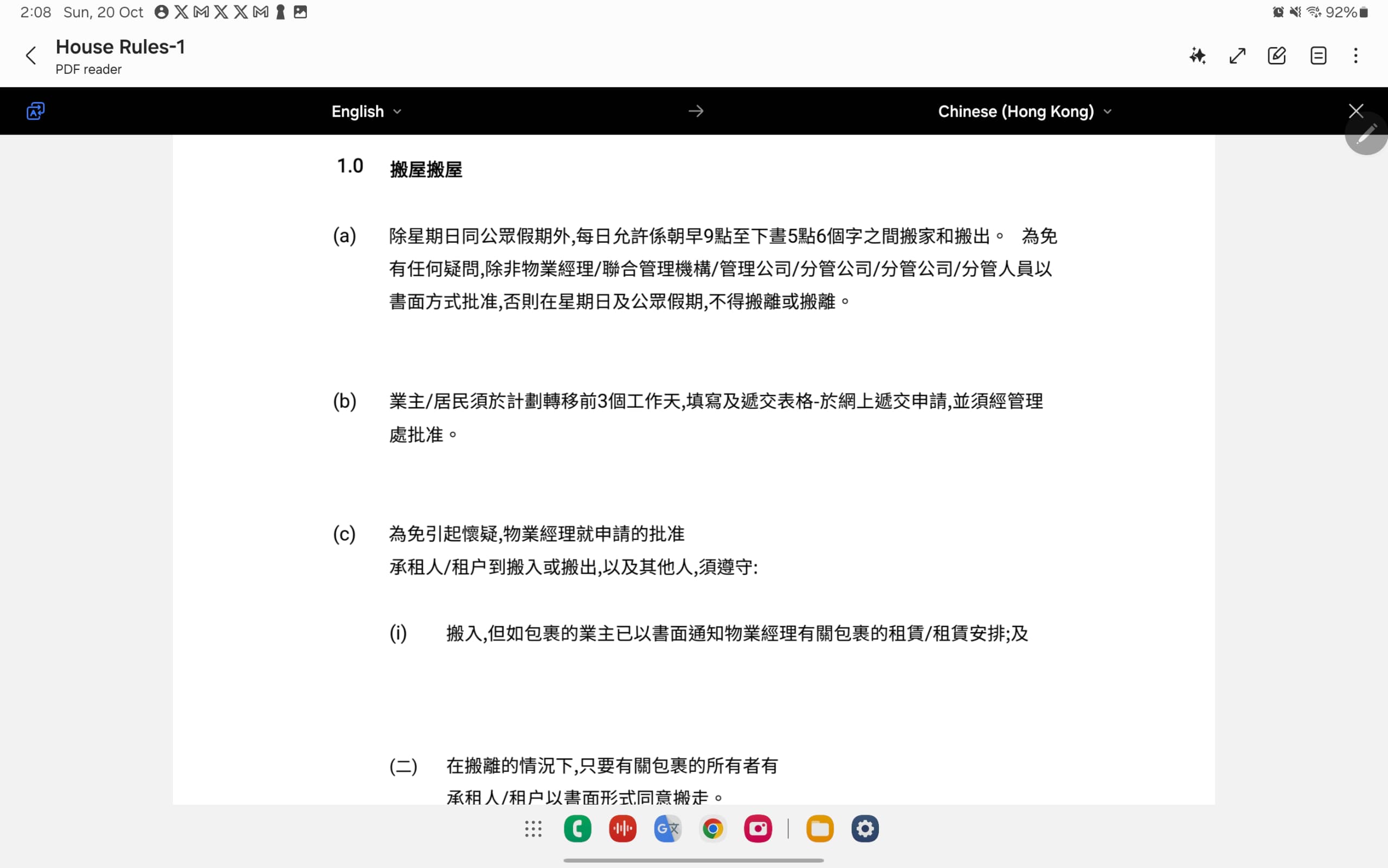This screenshot has height=868, width=1388.
Task: Open the edit/annotate pencil-square icon
Action: point(1277,56)
